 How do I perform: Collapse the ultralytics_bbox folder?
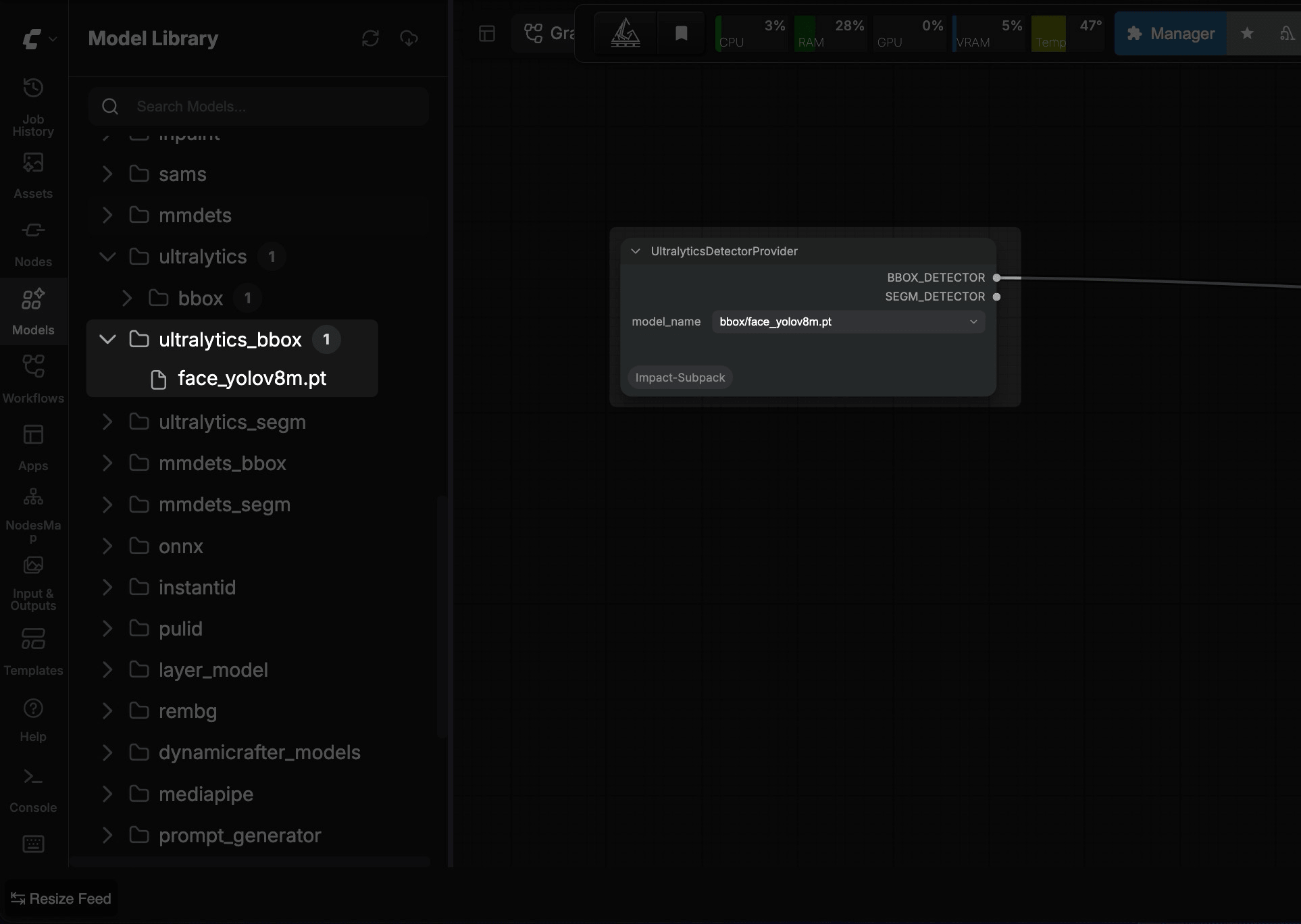(107, 340)
